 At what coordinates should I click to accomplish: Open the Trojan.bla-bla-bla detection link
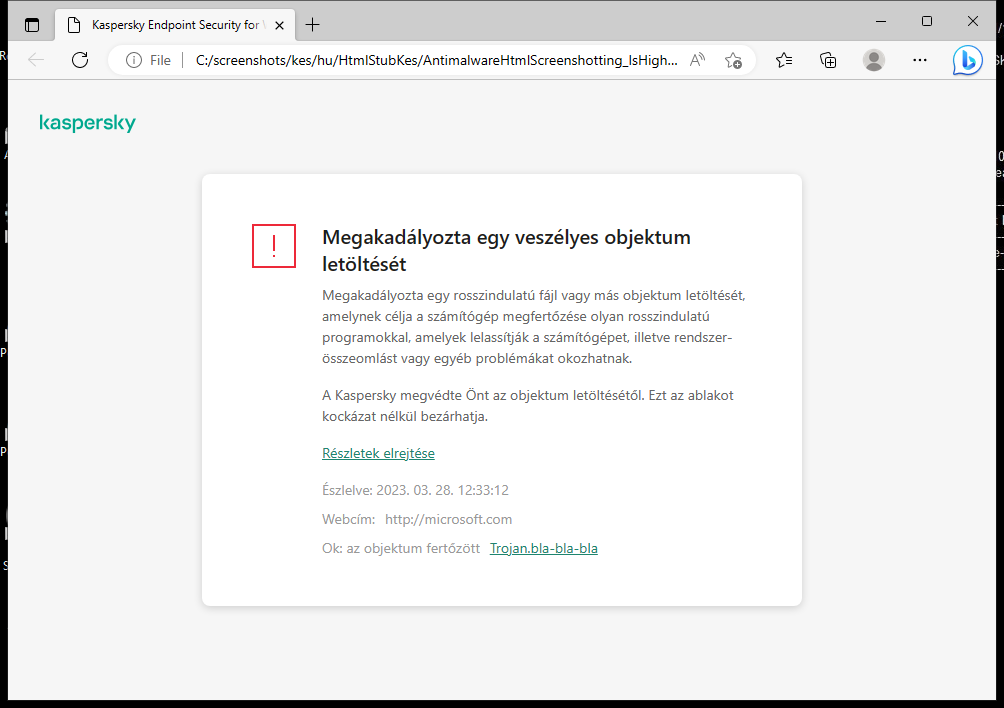coord(543,548)
